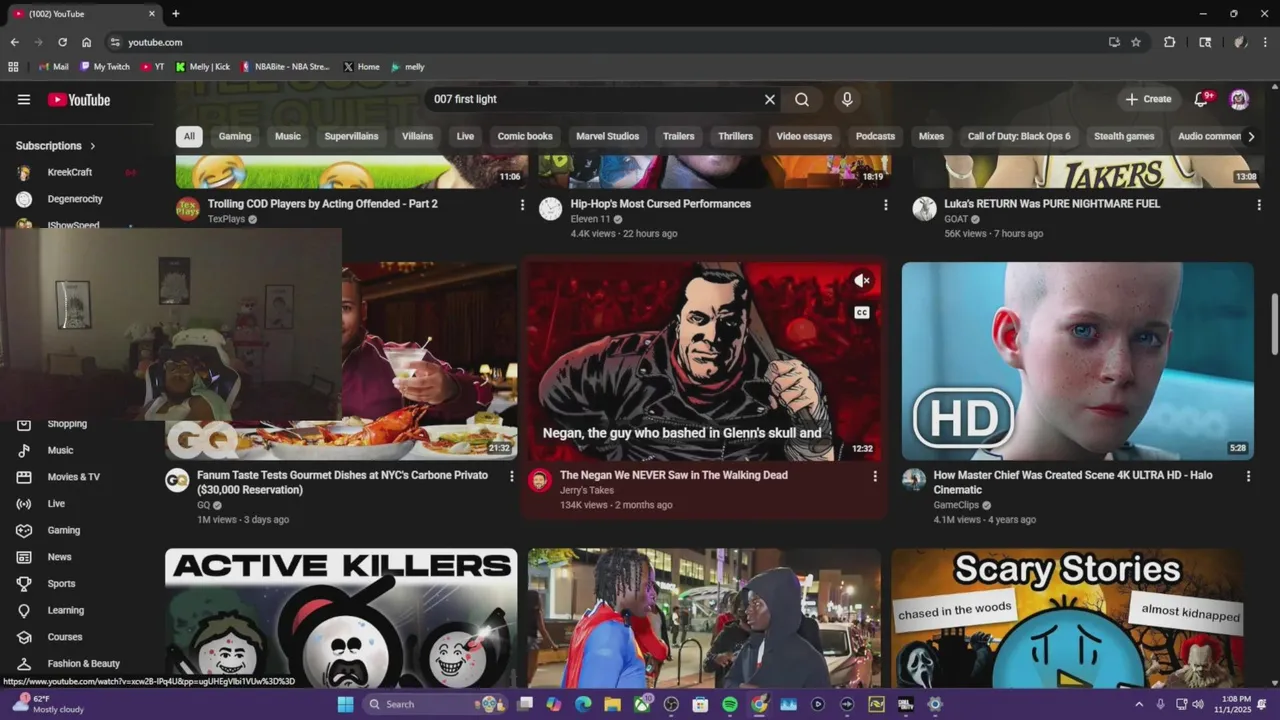Focus the Chrome address bar
The height and width of the screenshot is (720, 1280).
[x=600, y=42]
